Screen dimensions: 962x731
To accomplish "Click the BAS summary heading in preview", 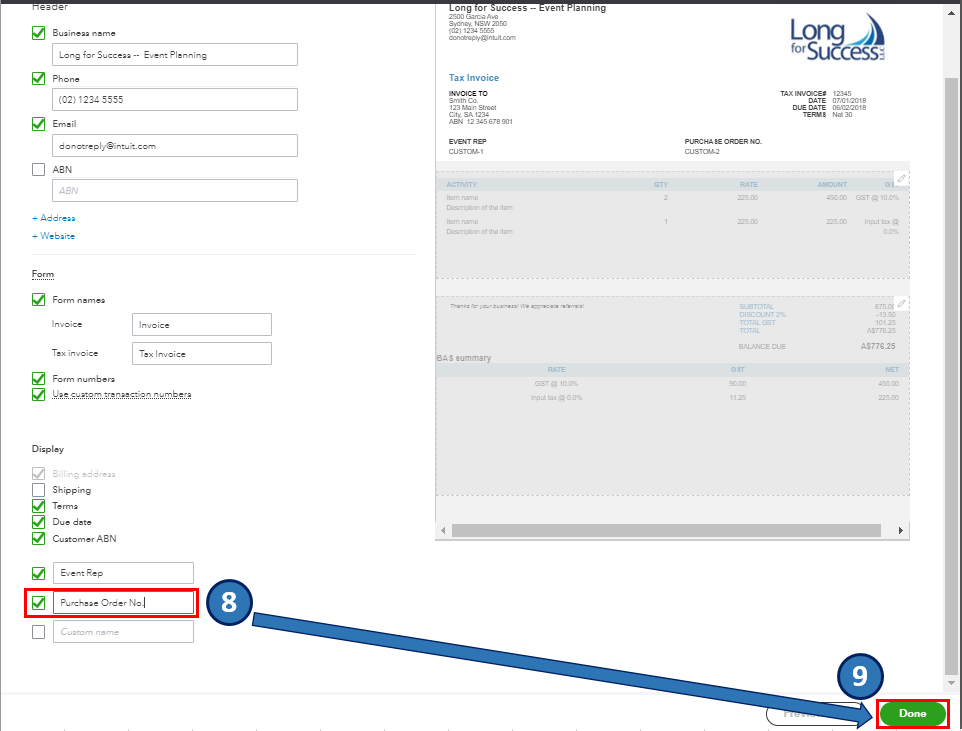I will 464,358.
